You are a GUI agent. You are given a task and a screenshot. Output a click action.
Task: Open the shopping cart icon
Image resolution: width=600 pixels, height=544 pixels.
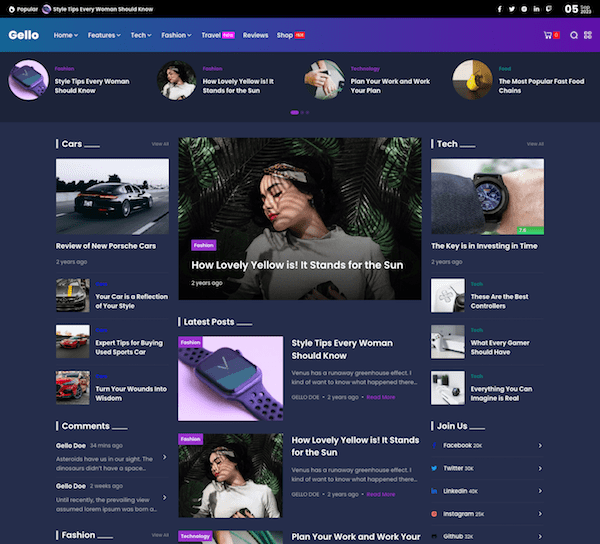548,35
